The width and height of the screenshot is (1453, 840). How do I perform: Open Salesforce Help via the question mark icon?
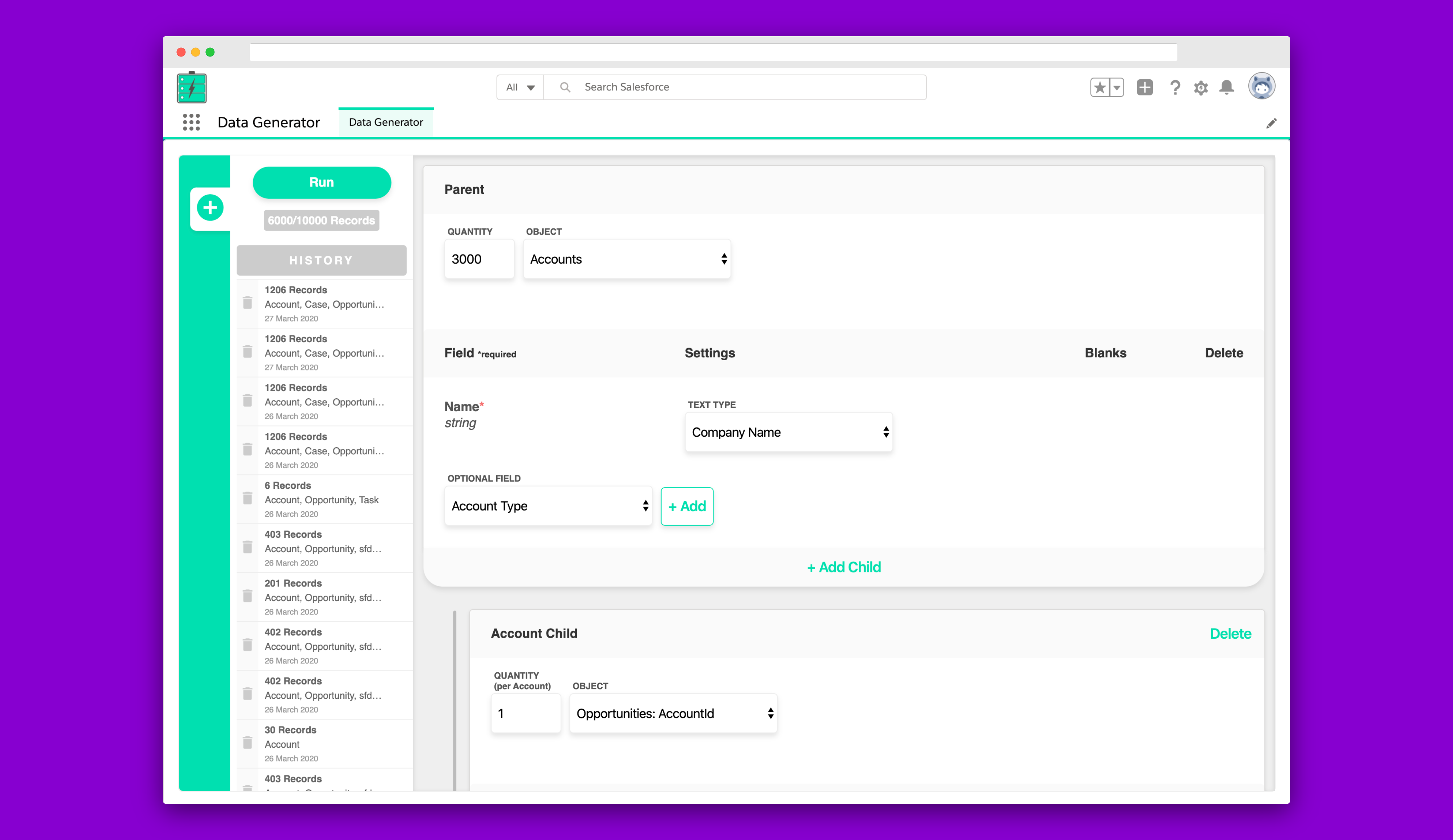pos(1175,87)
